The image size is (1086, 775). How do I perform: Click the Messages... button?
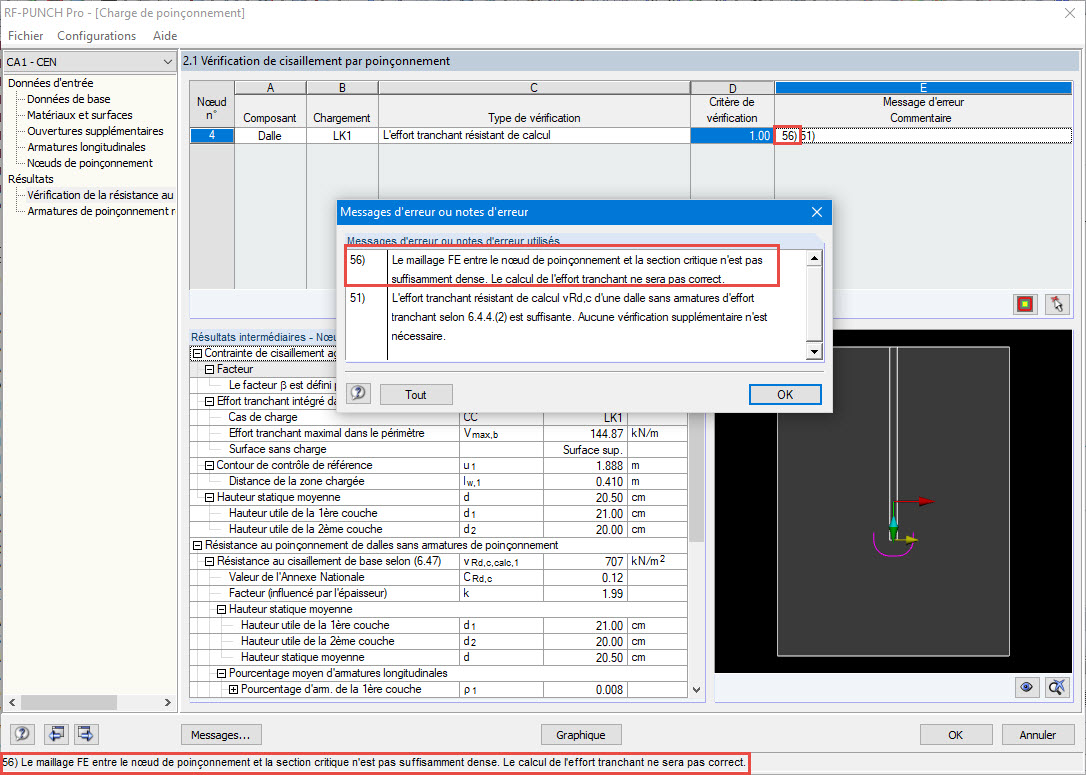click(221, 734)
